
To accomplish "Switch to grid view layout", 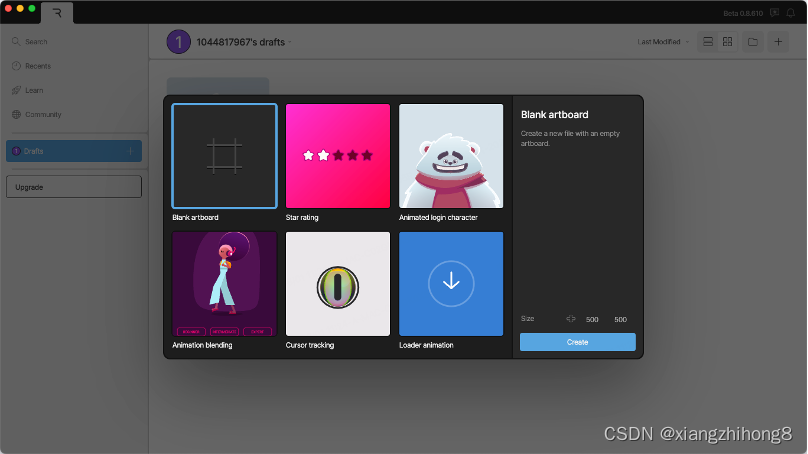I will (728, 42).
